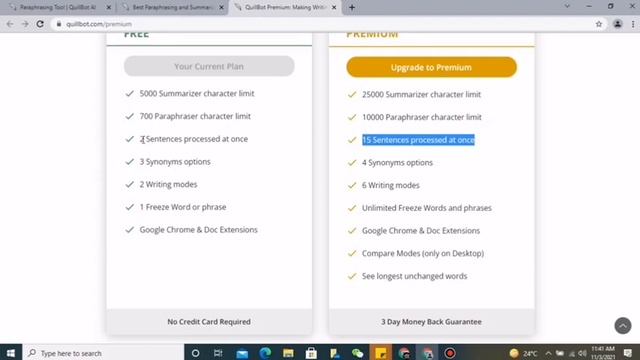Click the highlighted 15 Sentences processed text
The width and height of the screenshot is (640, 360).
[x=418, y=140]
